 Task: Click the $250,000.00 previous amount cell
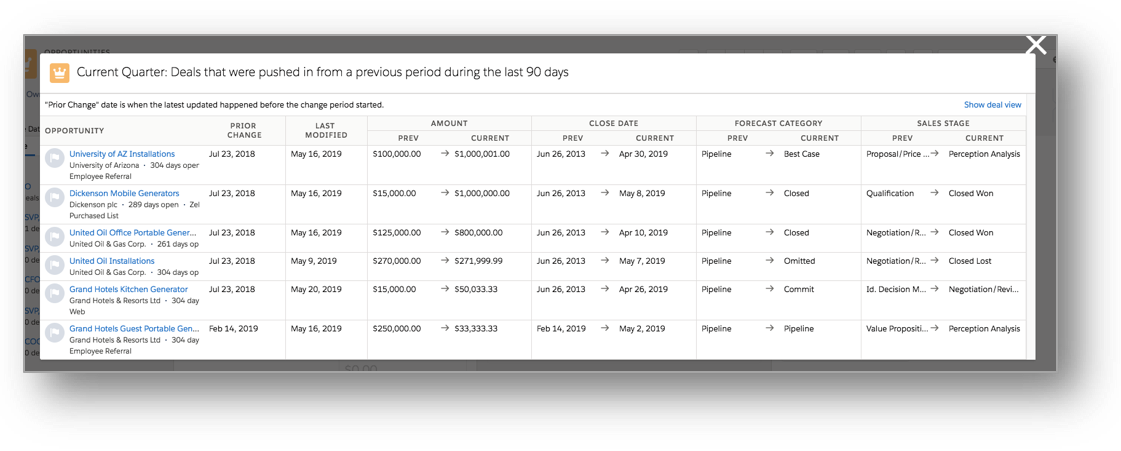tap(397, 328)
